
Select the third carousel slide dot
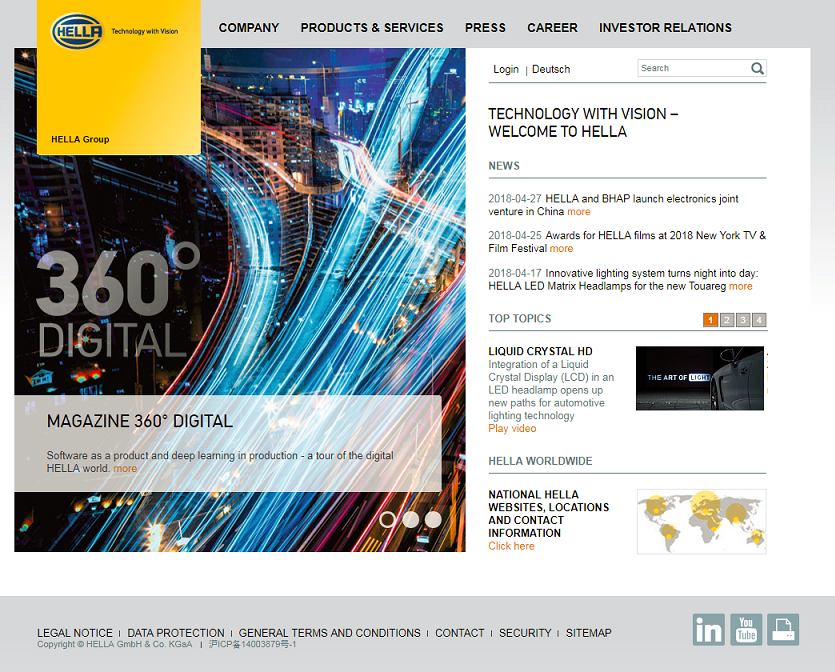(433, 519)
